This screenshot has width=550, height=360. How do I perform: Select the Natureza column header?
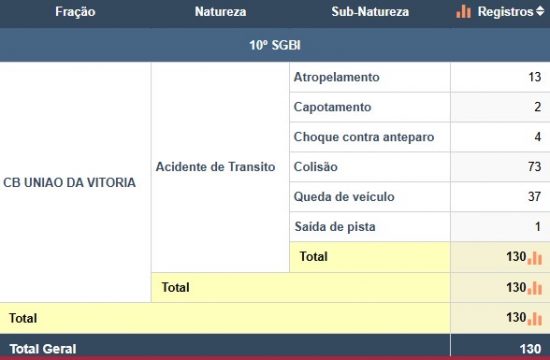click(x=220, y=12)
